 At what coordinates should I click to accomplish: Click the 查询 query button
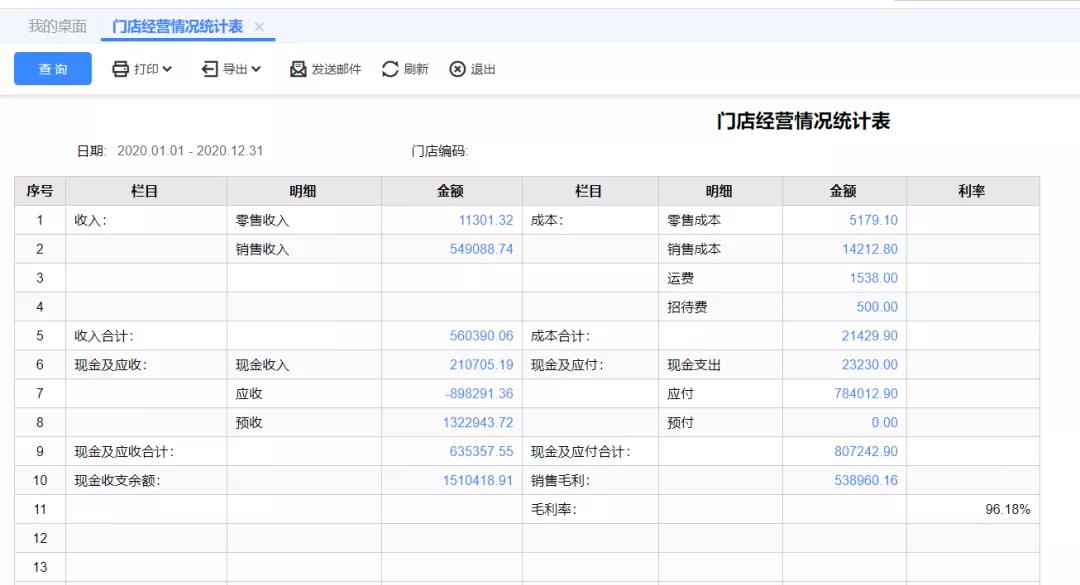coord(53,69)
